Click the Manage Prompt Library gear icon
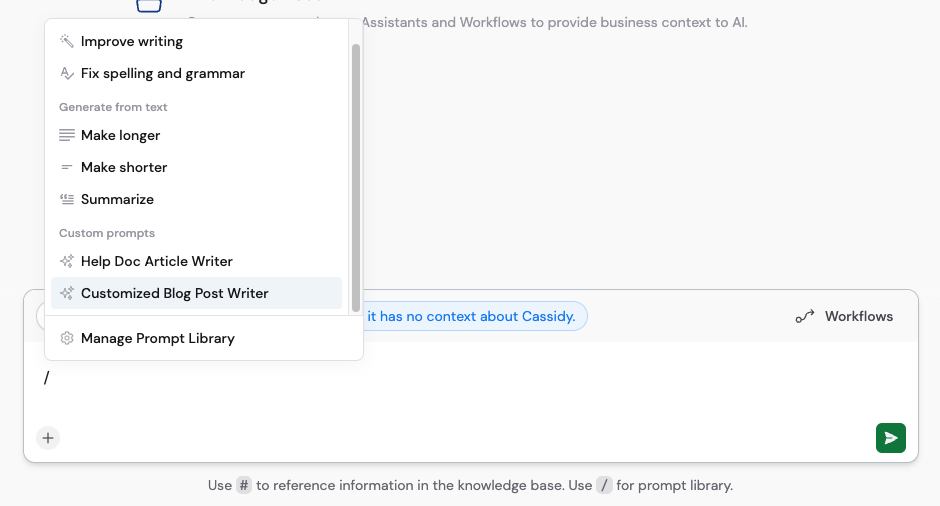Screen dimensions: 940x506 [x=67, y=338]
